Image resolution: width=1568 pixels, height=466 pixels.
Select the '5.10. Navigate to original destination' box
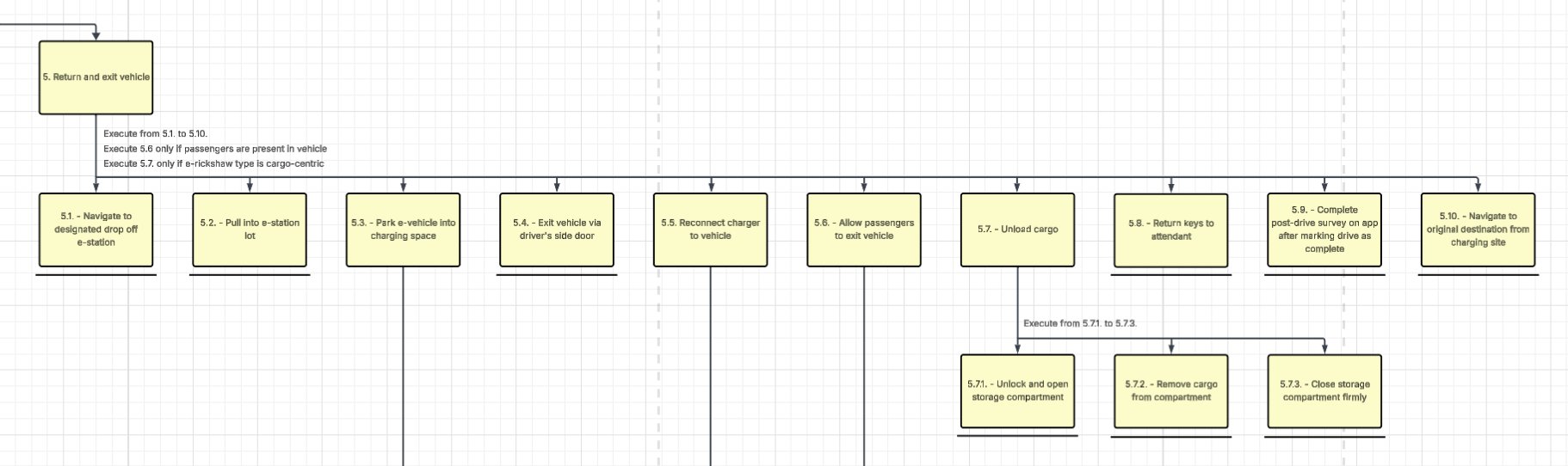[1478, 230]
